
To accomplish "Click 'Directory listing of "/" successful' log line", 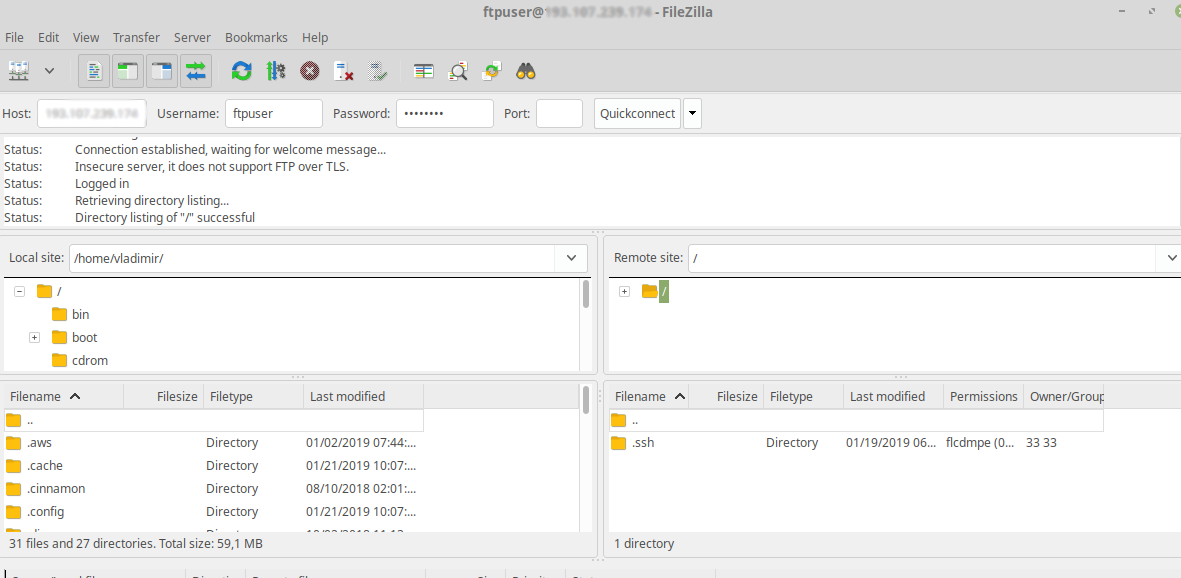I will pos(165,218).
